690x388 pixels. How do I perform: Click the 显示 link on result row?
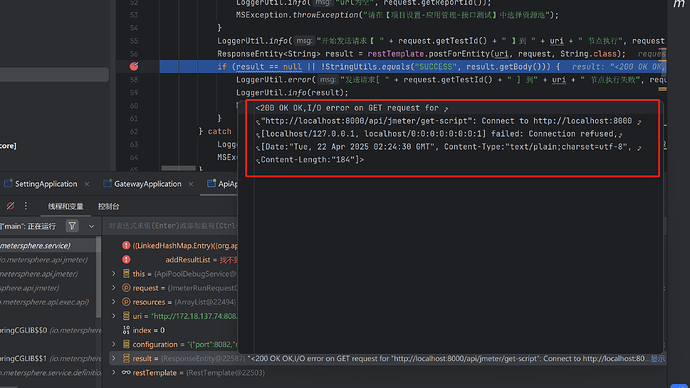pos(658,359)
